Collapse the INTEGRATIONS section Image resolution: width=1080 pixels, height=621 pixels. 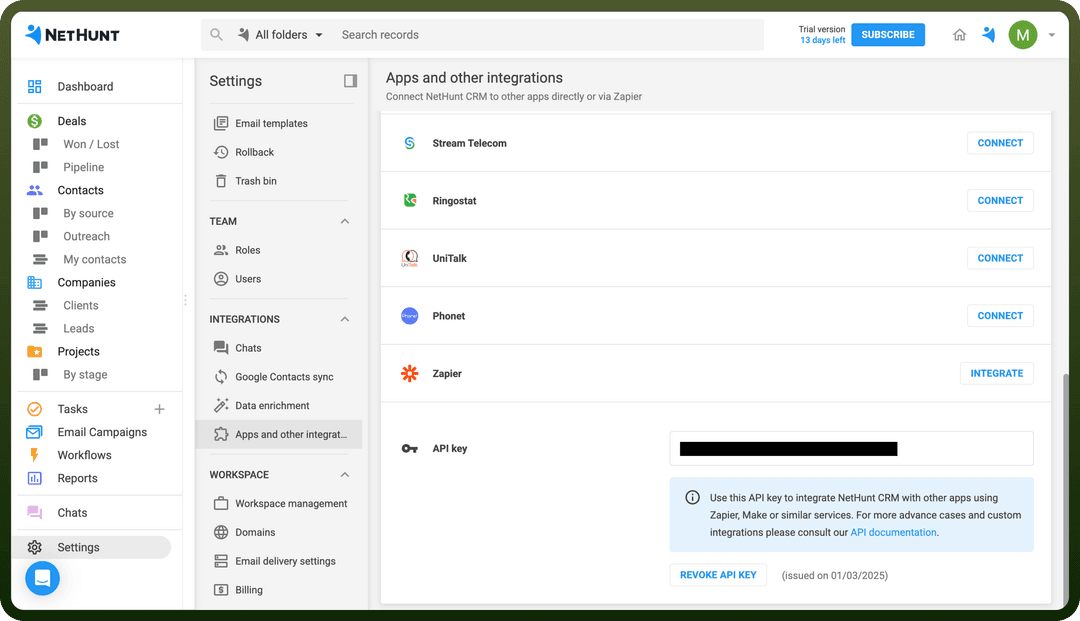[345, 319]
